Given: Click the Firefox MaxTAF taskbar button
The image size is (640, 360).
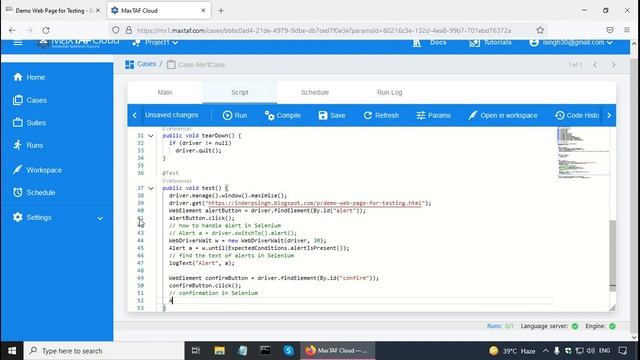Looking at the screenshot, I should pyautogui.click(x=338, y=351).
